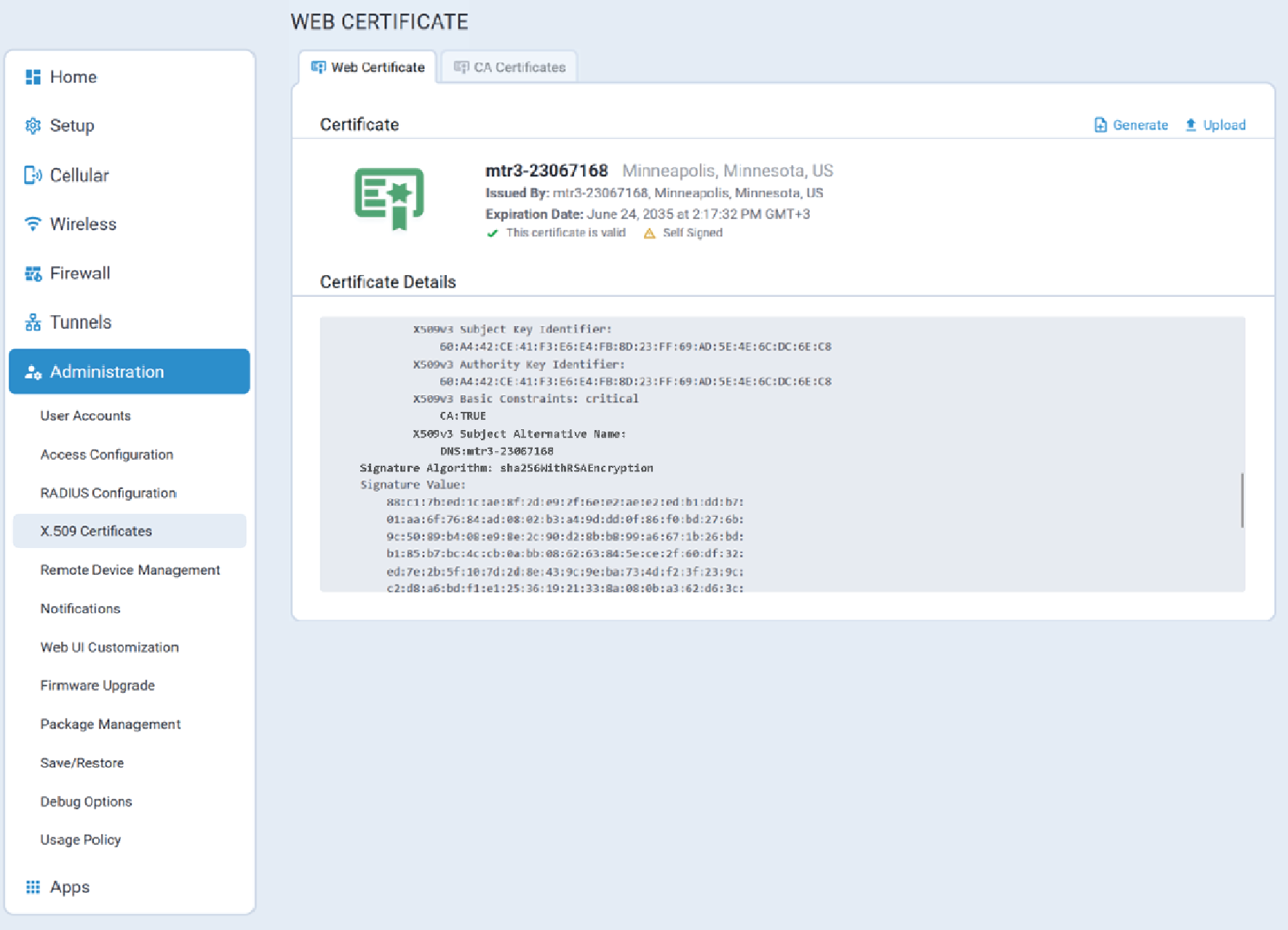Generate a new certificate
The height and width of the screenshot is (930, 1288).
(1132, 125)
